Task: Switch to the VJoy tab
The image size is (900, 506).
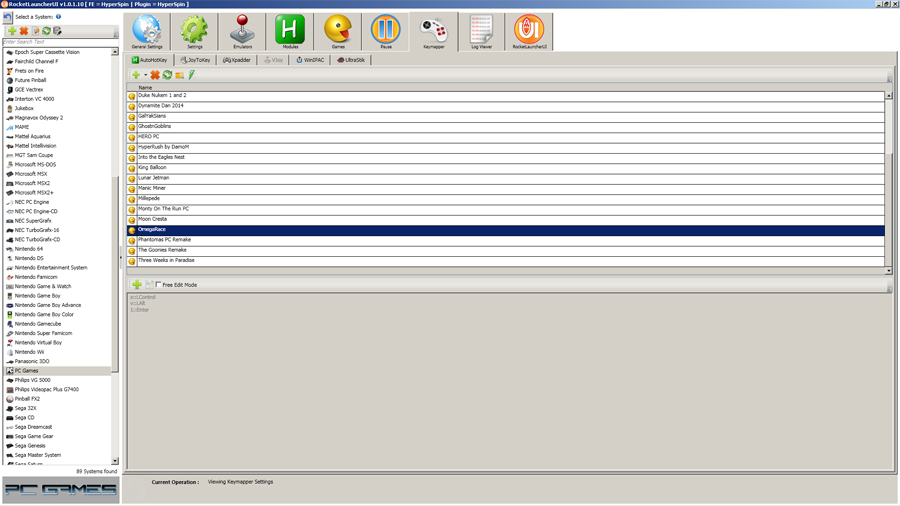Action: [273, 60]
